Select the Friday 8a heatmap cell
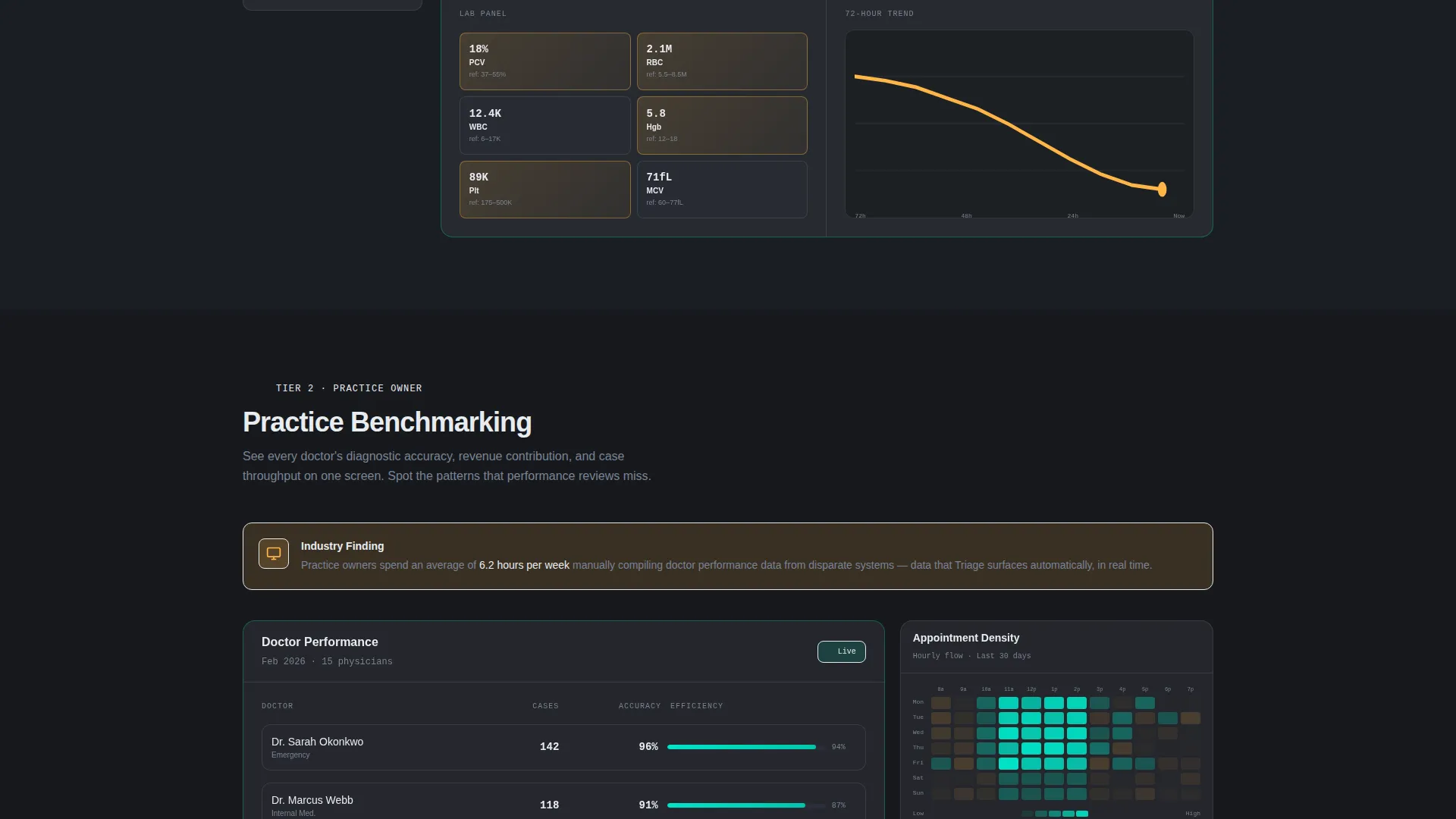 point(941,764)
